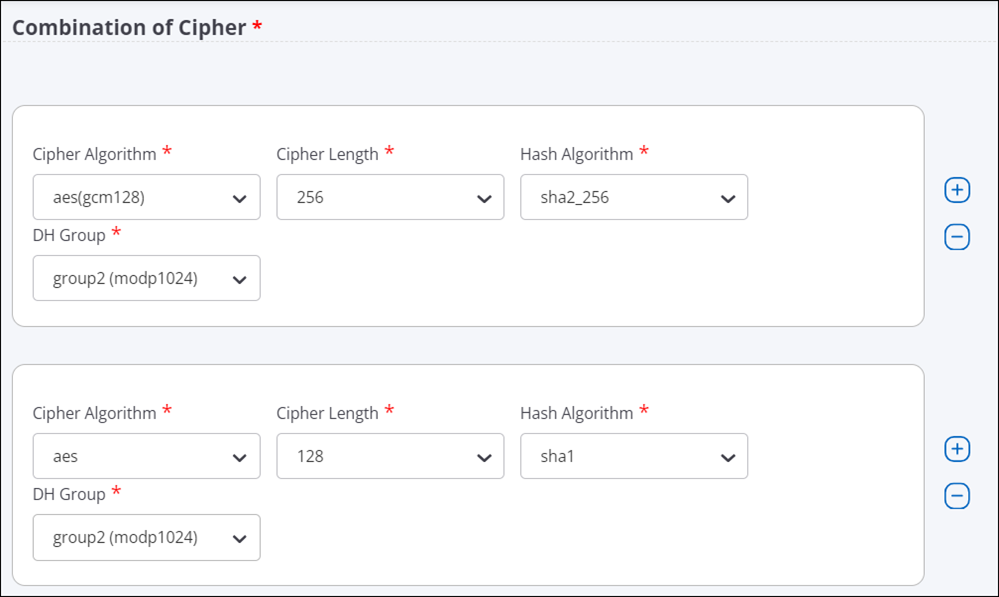Open the Hash Algorithm dropdown showing sha2_256

[634, 197]
